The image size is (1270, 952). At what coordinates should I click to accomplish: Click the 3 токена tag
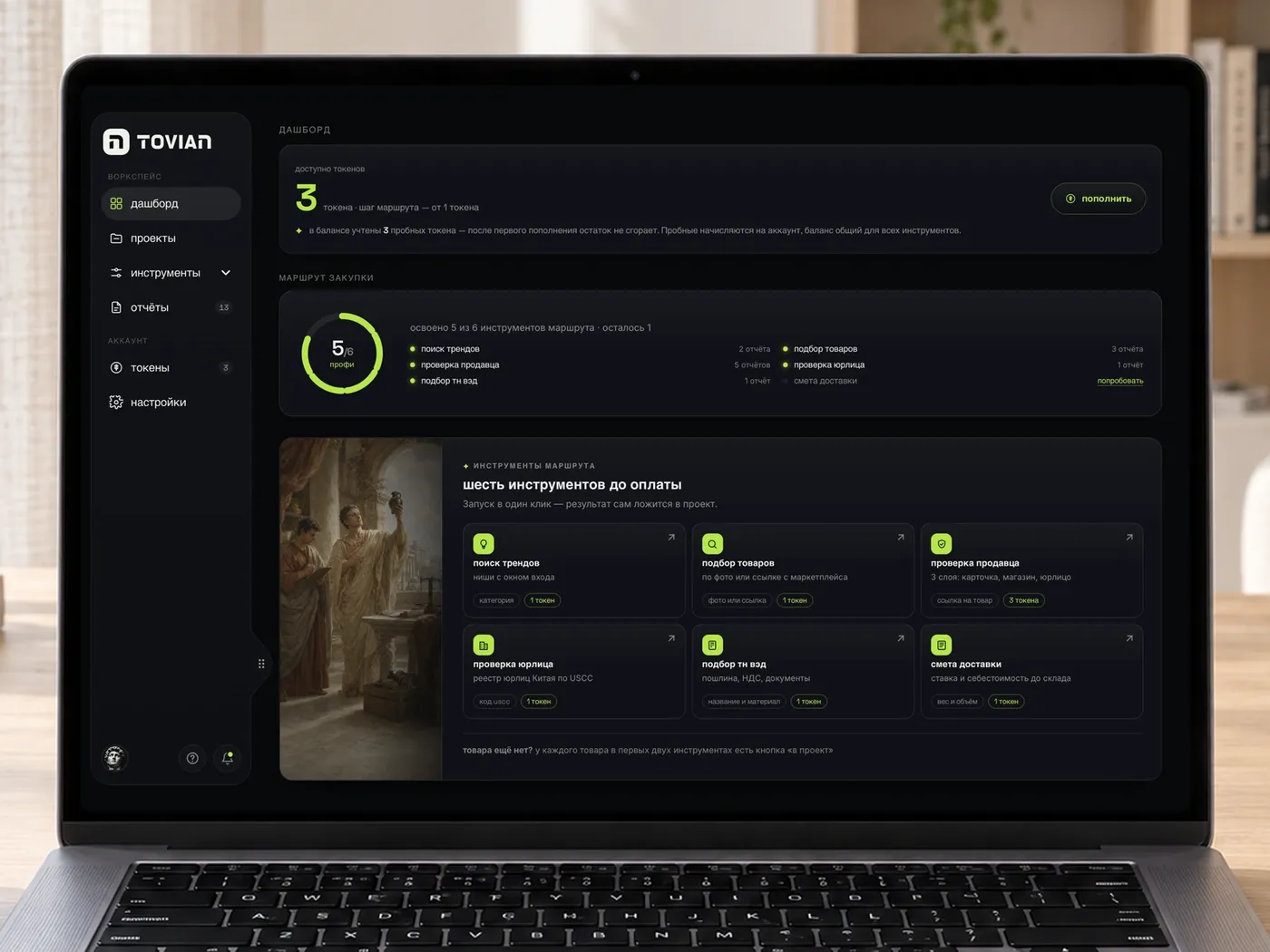[1024, 600]
